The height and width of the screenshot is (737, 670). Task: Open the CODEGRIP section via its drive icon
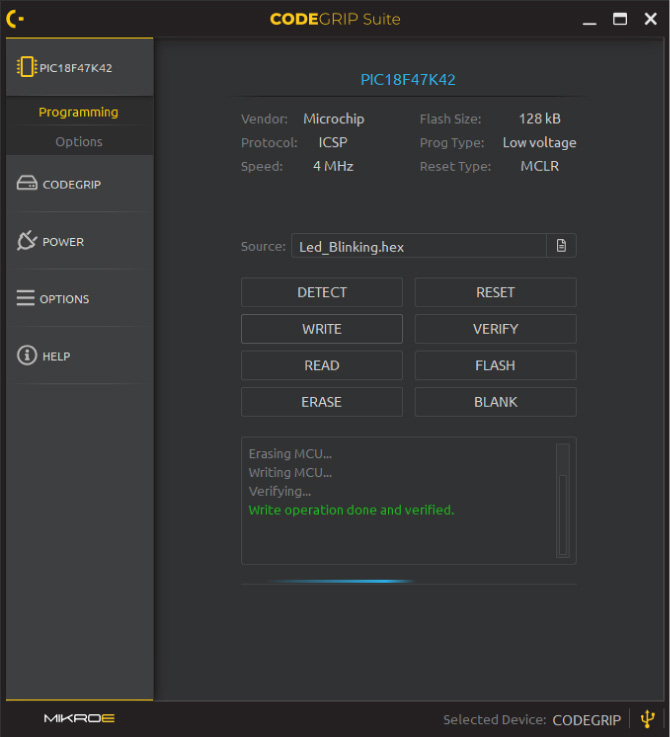(27, 184)
